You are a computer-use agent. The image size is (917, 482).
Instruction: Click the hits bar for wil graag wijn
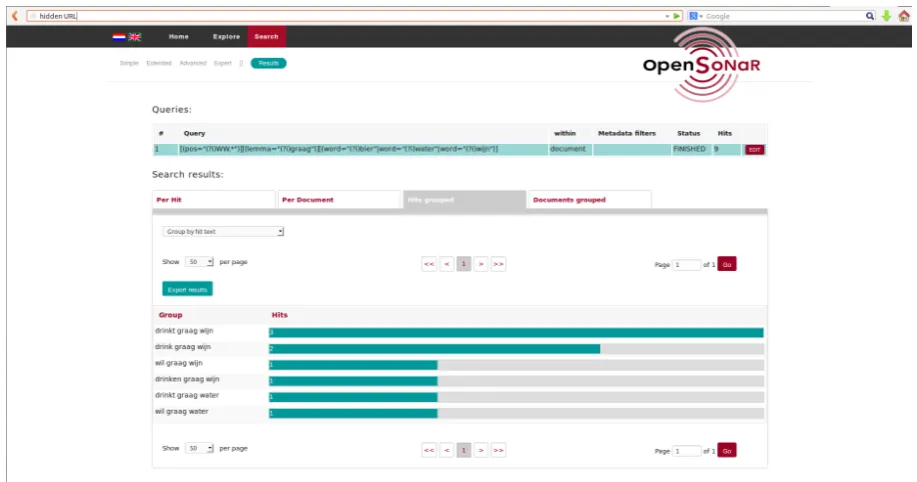[x=353, y=365]
